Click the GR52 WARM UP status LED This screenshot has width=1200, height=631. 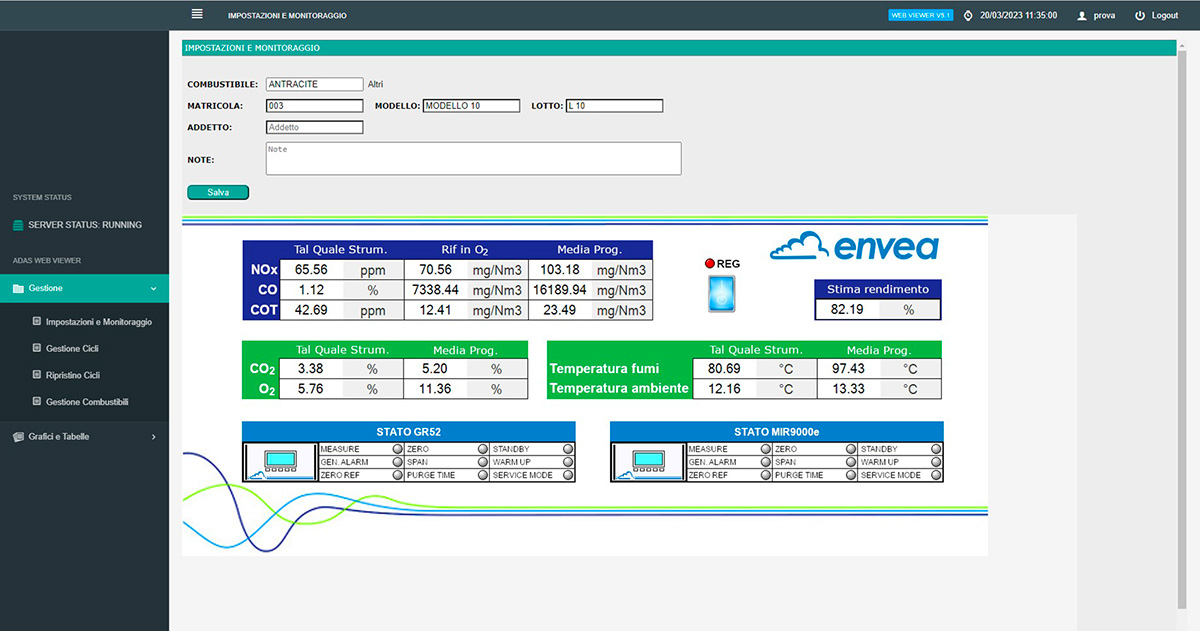pos(568,463)
